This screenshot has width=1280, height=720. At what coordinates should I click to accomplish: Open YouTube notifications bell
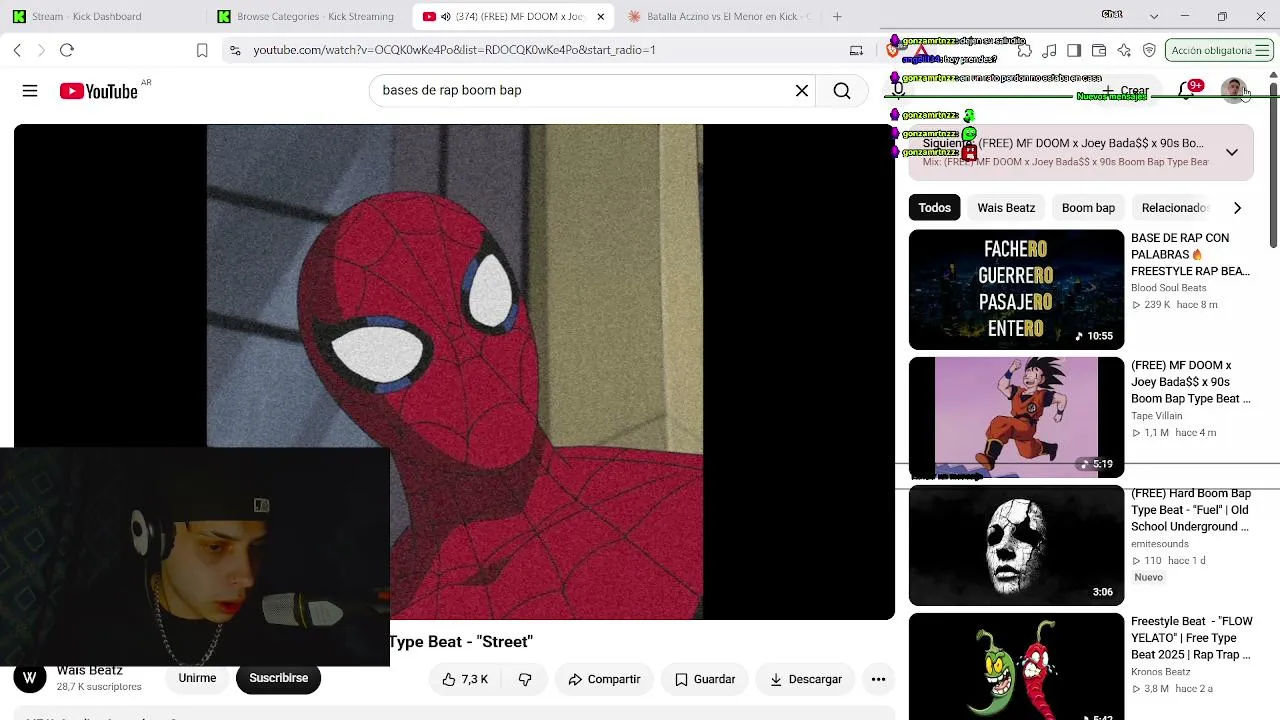click(1186, 90)
